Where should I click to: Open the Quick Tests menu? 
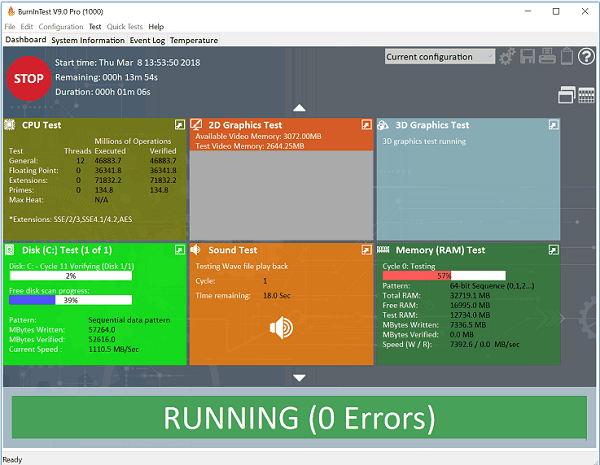pyautogui.click(x=124, y=27)
